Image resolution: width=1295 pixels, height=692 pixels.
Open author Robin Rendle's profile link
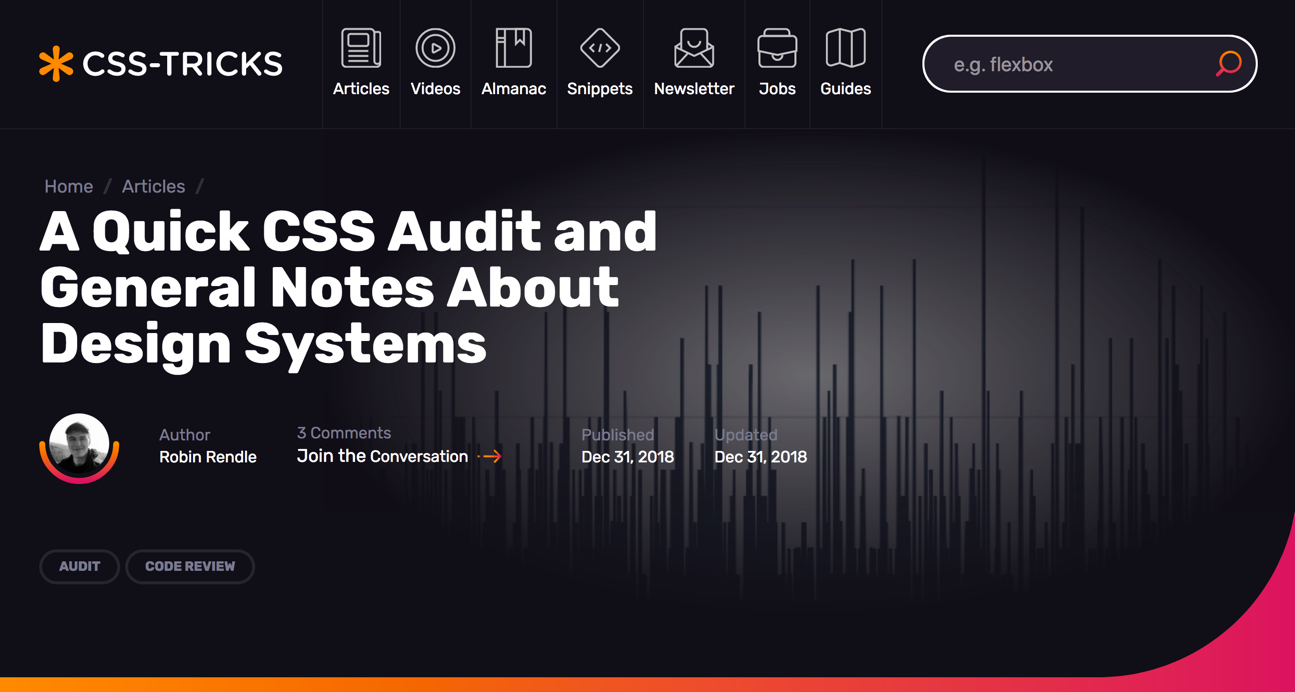(x=208, y=457)
